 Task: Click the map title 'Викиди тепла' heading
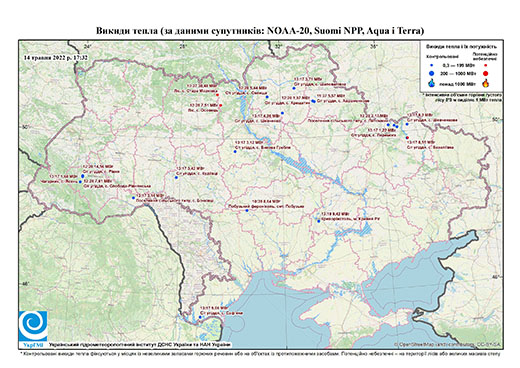pos(260,31)
